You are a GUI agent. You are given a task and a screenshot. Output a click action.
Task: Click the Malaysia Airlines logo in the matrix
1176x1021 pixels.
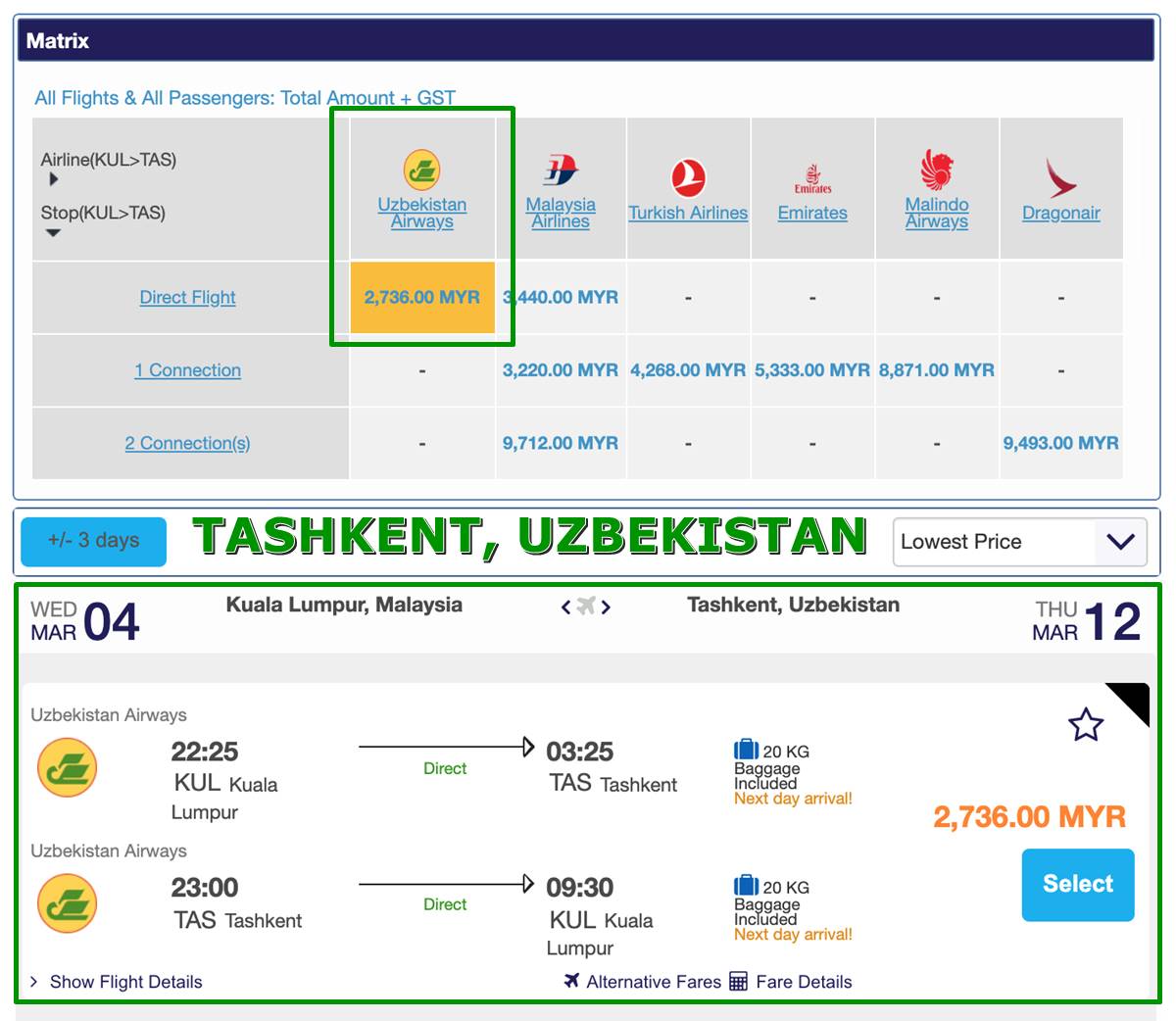click(561, 170)
